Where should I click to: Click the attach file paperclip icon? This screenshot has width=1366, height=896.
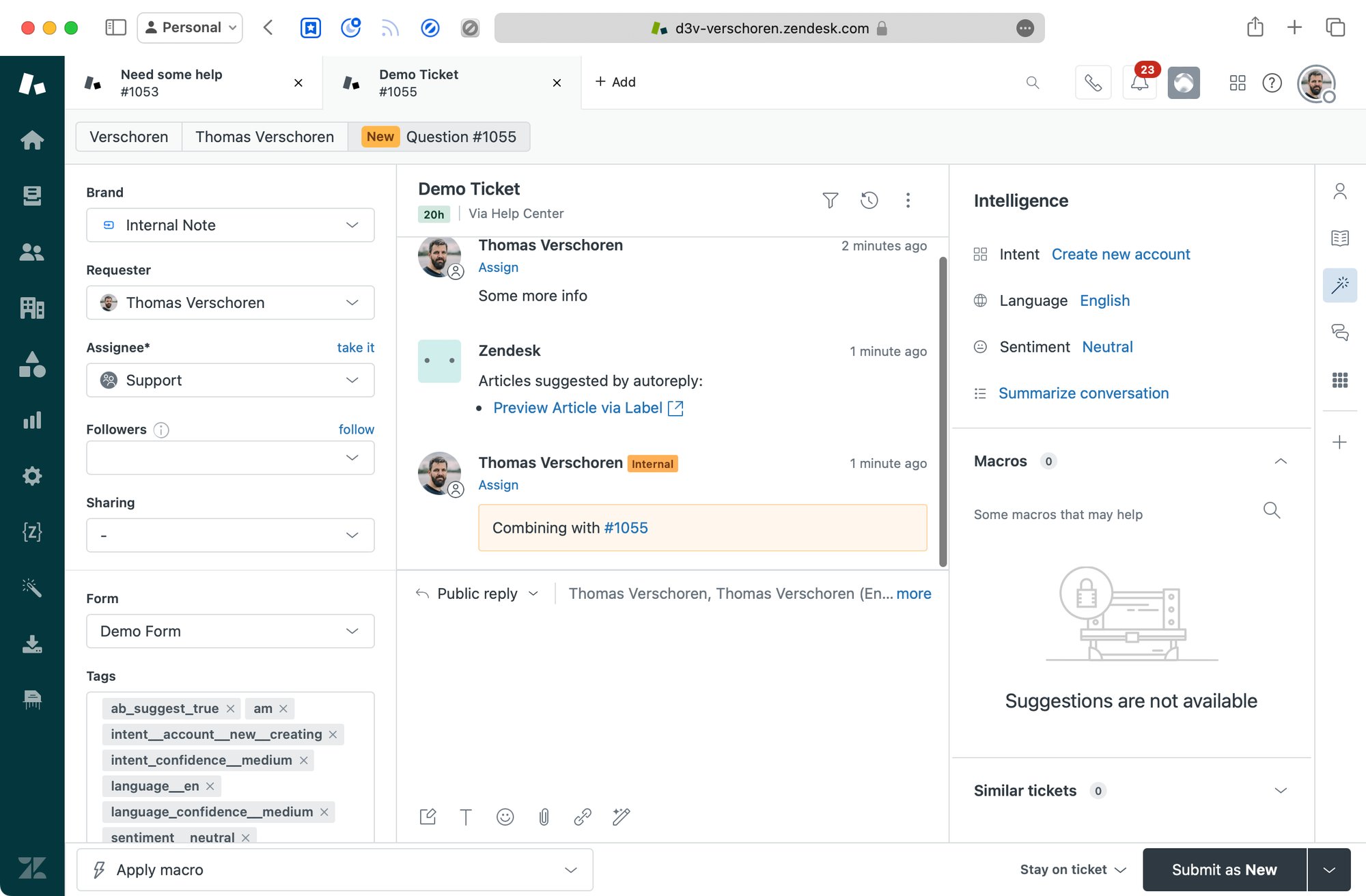544,817
